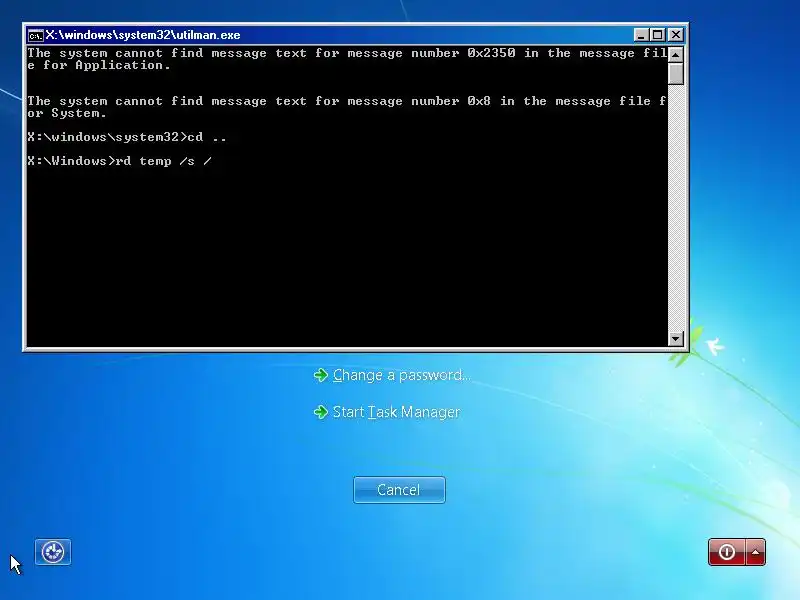This screenshot has height=600, width=800.
Task: Click the green arrow beside Change a password
Action: tap(321, 375)
